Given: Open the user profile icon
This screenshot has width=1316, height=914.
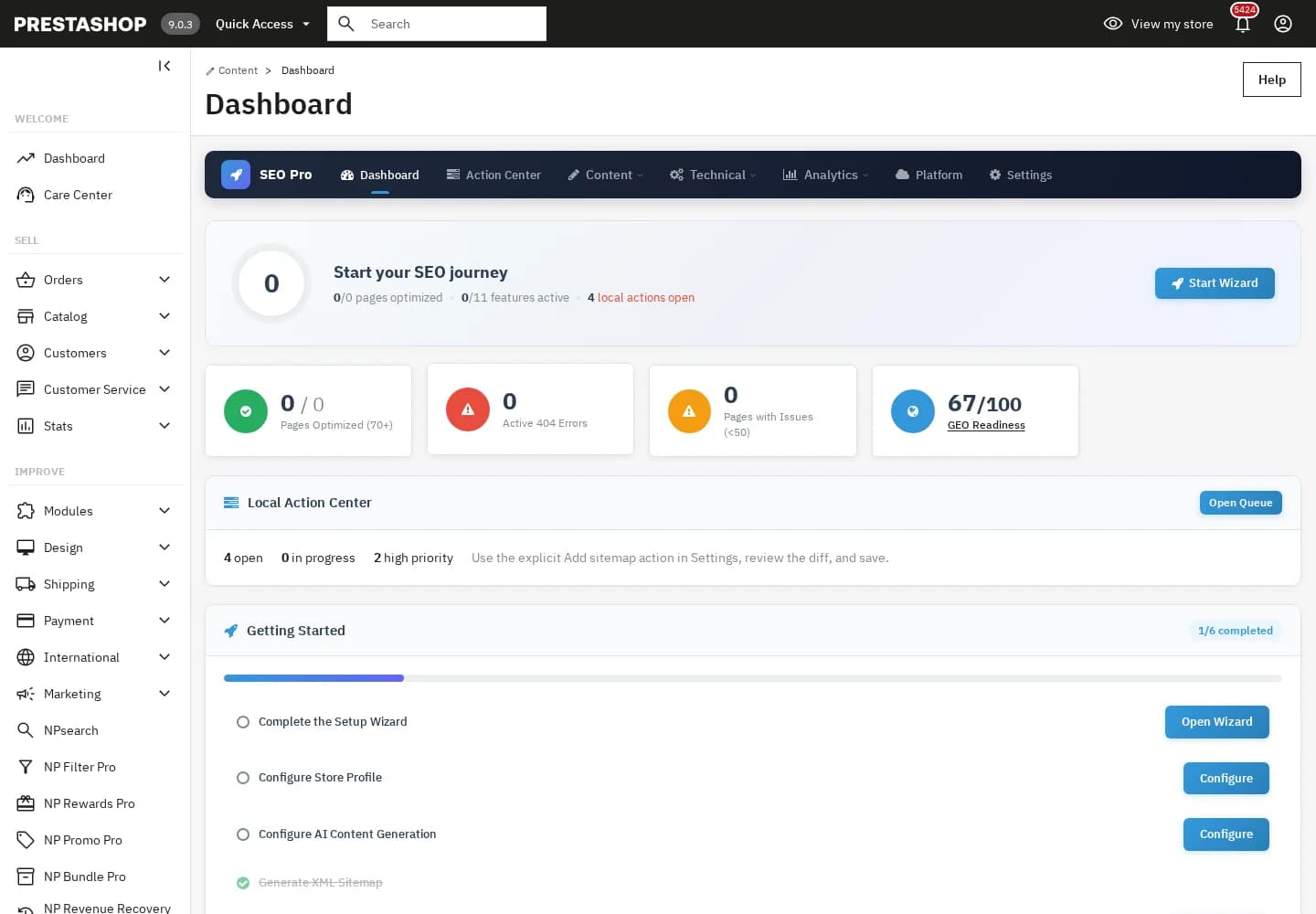Looking at the screenshot, I should click(1283, 24).
